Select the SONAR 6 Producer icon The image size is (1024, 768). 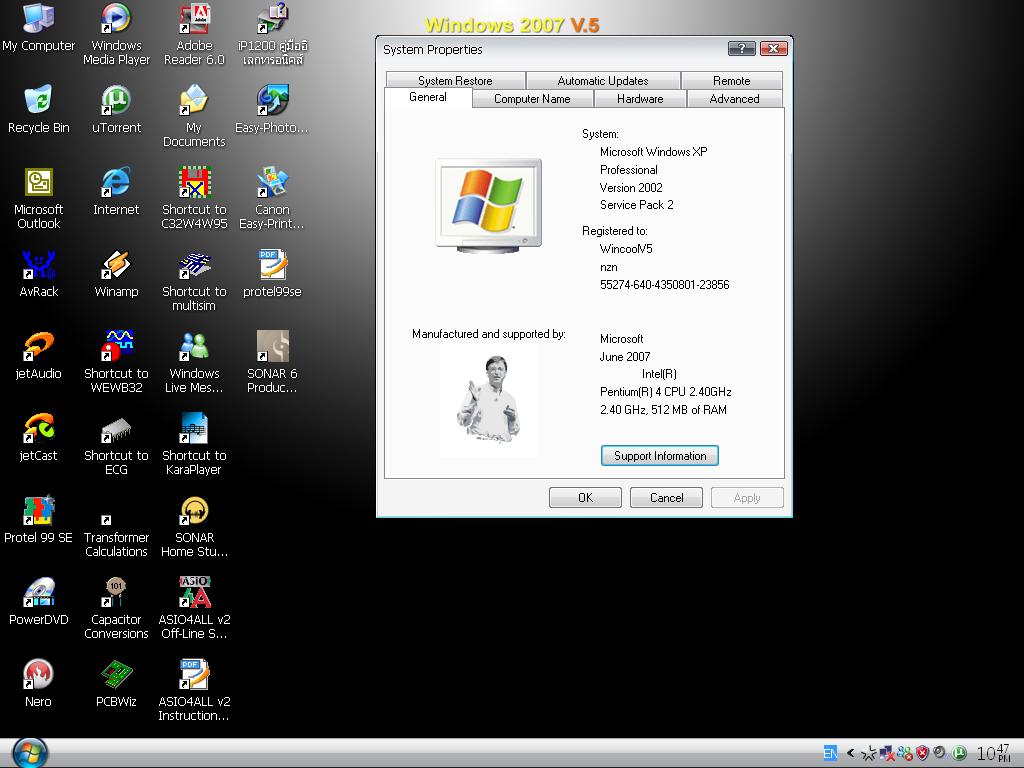pyautogui.click(x=272, y=362)
